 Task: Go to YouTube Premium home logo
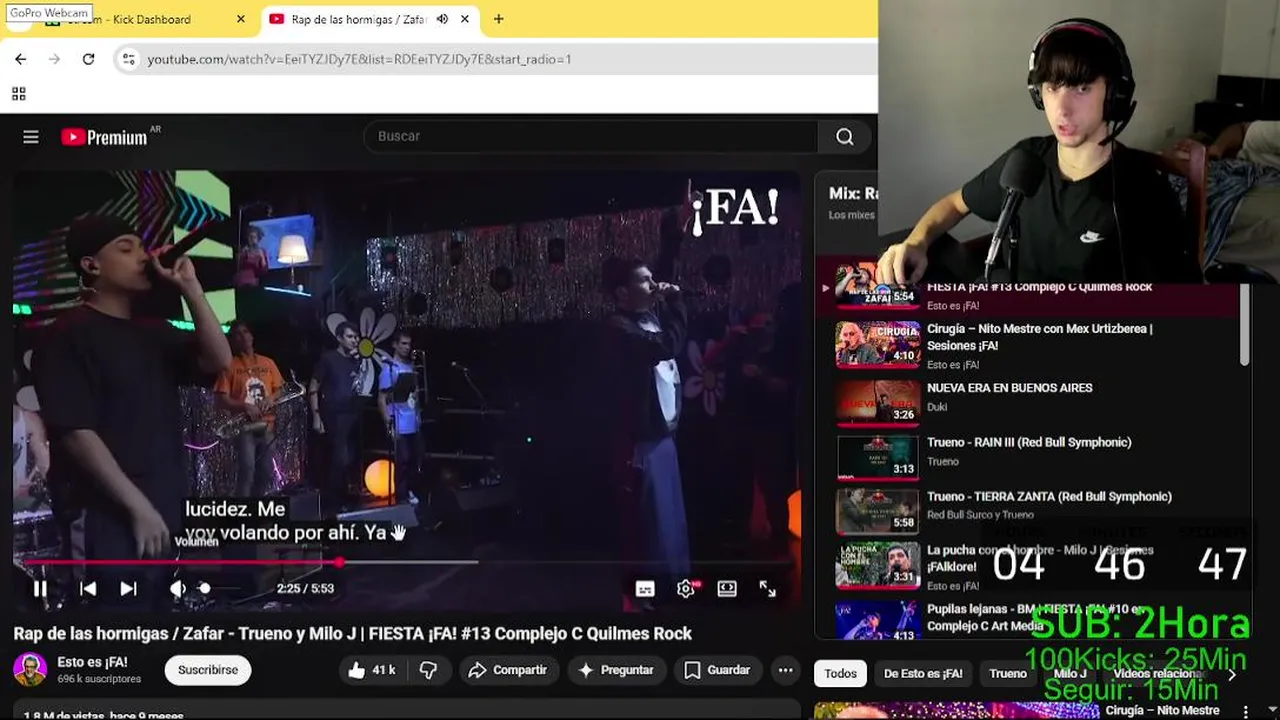point(104,137)
